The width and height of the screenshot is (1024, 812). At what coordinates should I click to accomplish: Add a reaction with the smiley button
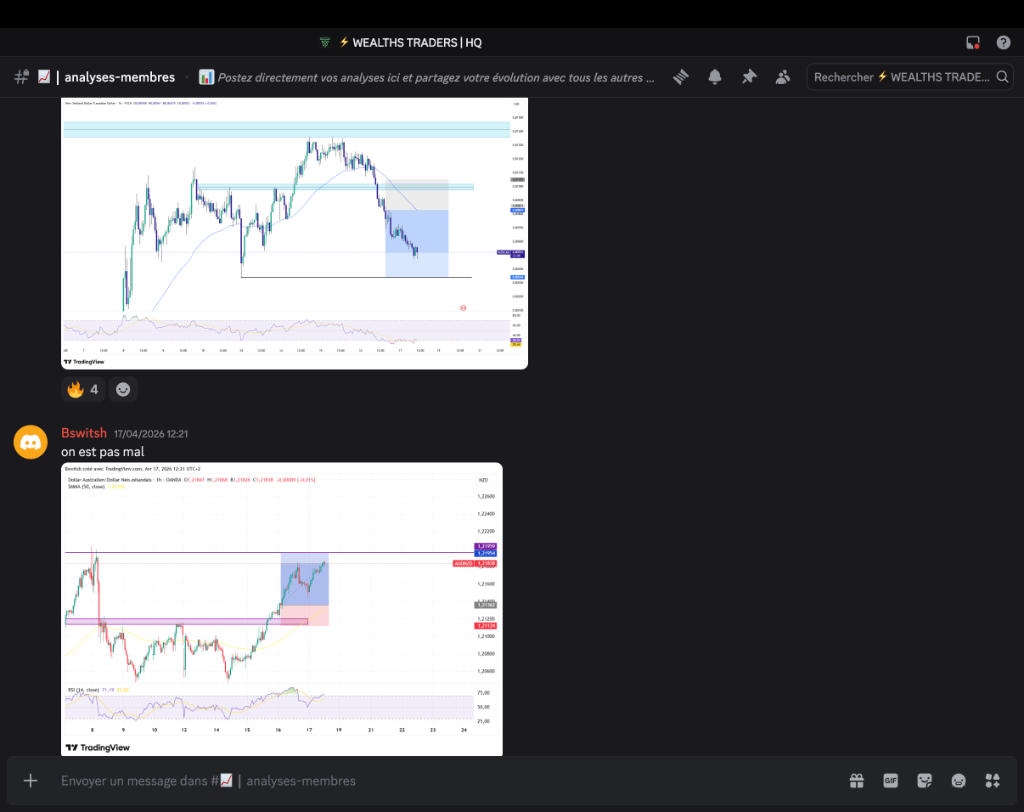(x=123, y=389)
